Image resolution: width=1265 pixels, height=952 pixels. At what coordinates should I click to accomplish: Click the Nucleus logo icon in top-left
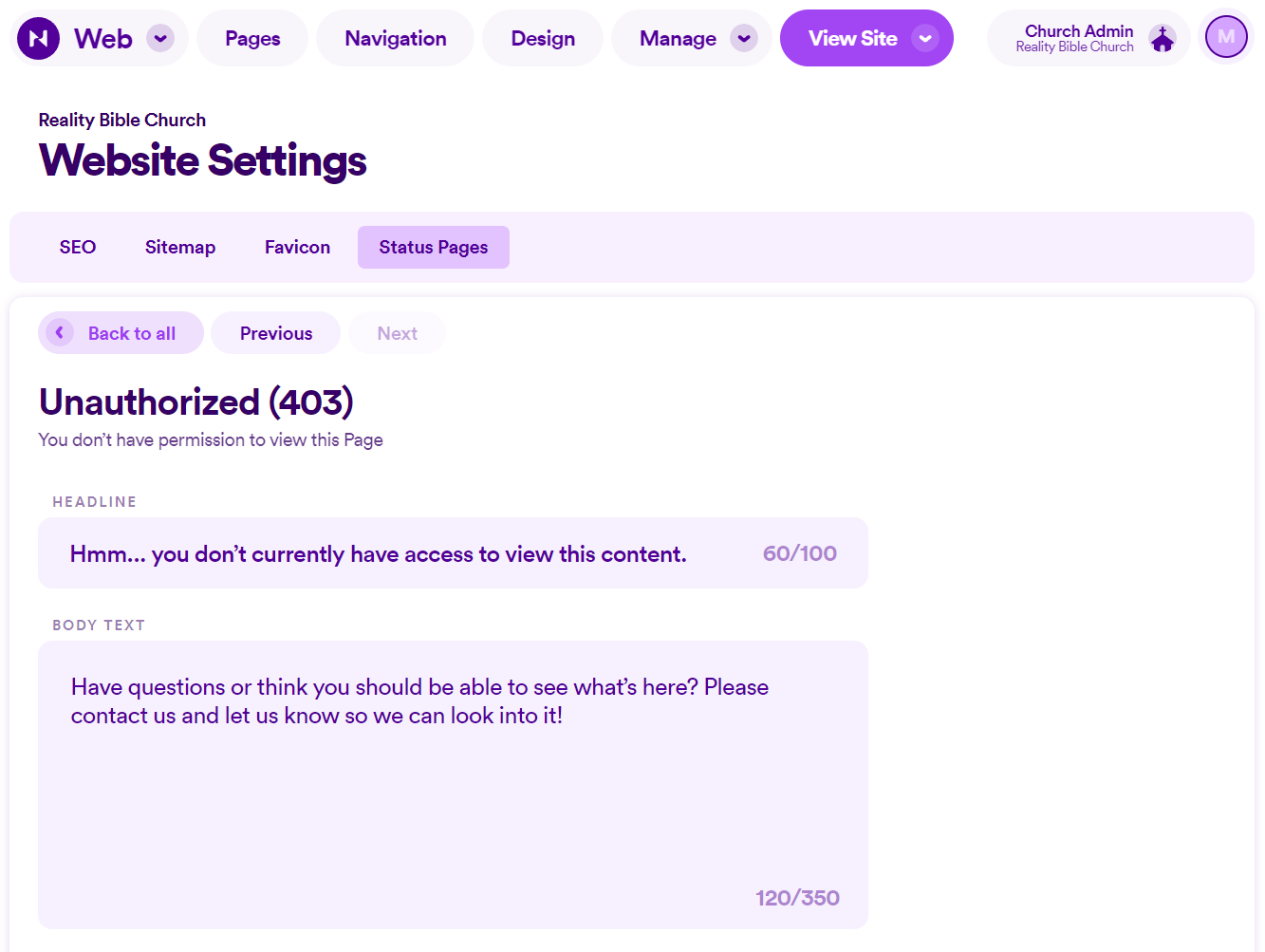tap(37, 37)
